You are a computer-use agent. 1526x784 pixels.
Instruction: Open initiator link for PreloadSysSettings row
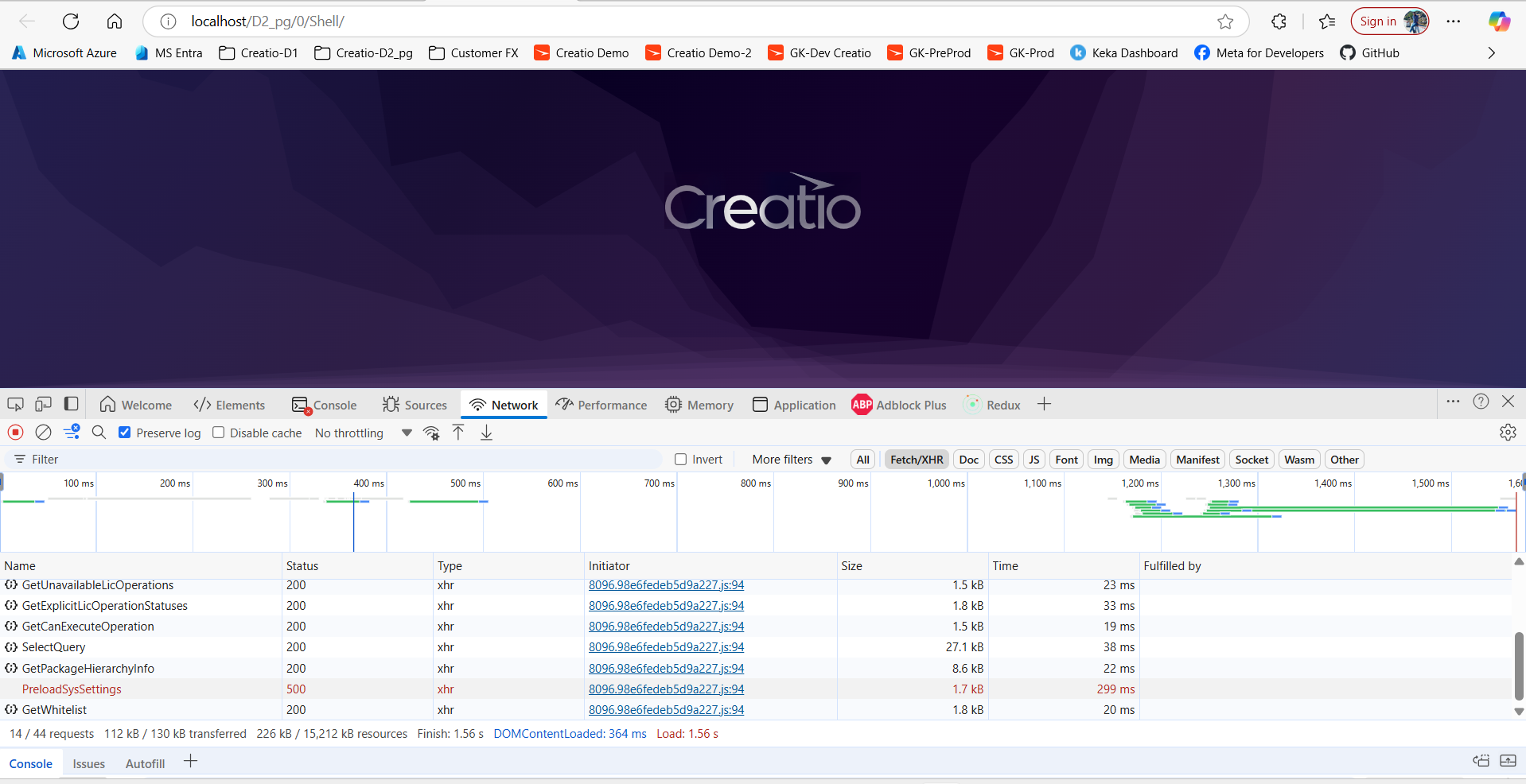click(666, 689)
